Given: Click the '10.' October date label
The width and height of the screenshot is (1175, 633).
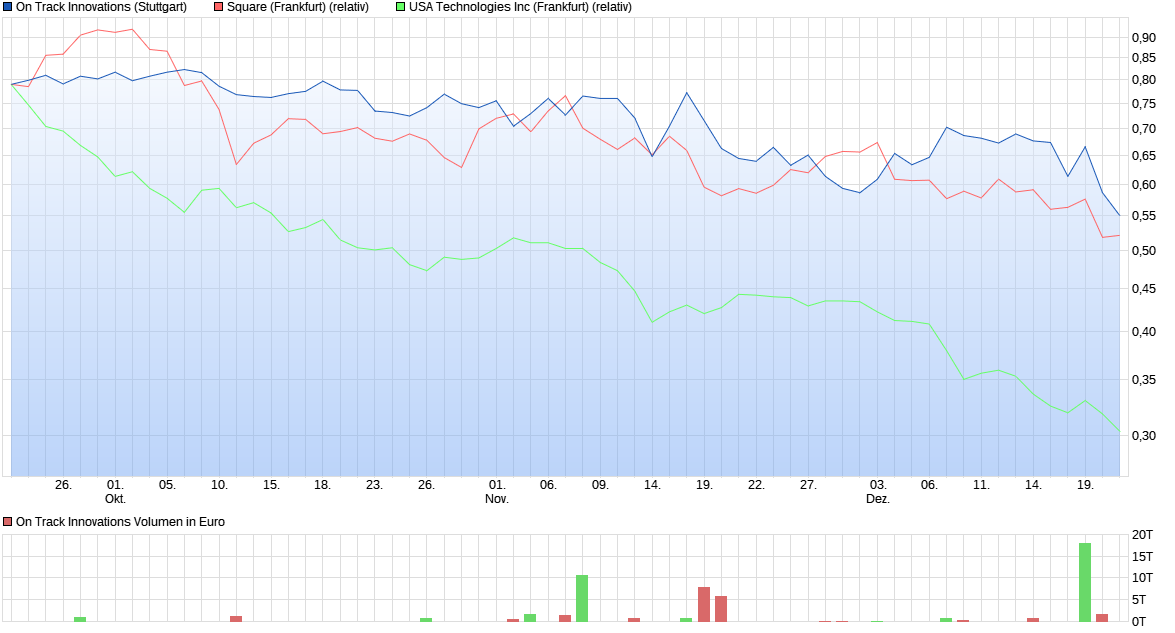Looking at the screenshot, I should [x=220, y=485].
